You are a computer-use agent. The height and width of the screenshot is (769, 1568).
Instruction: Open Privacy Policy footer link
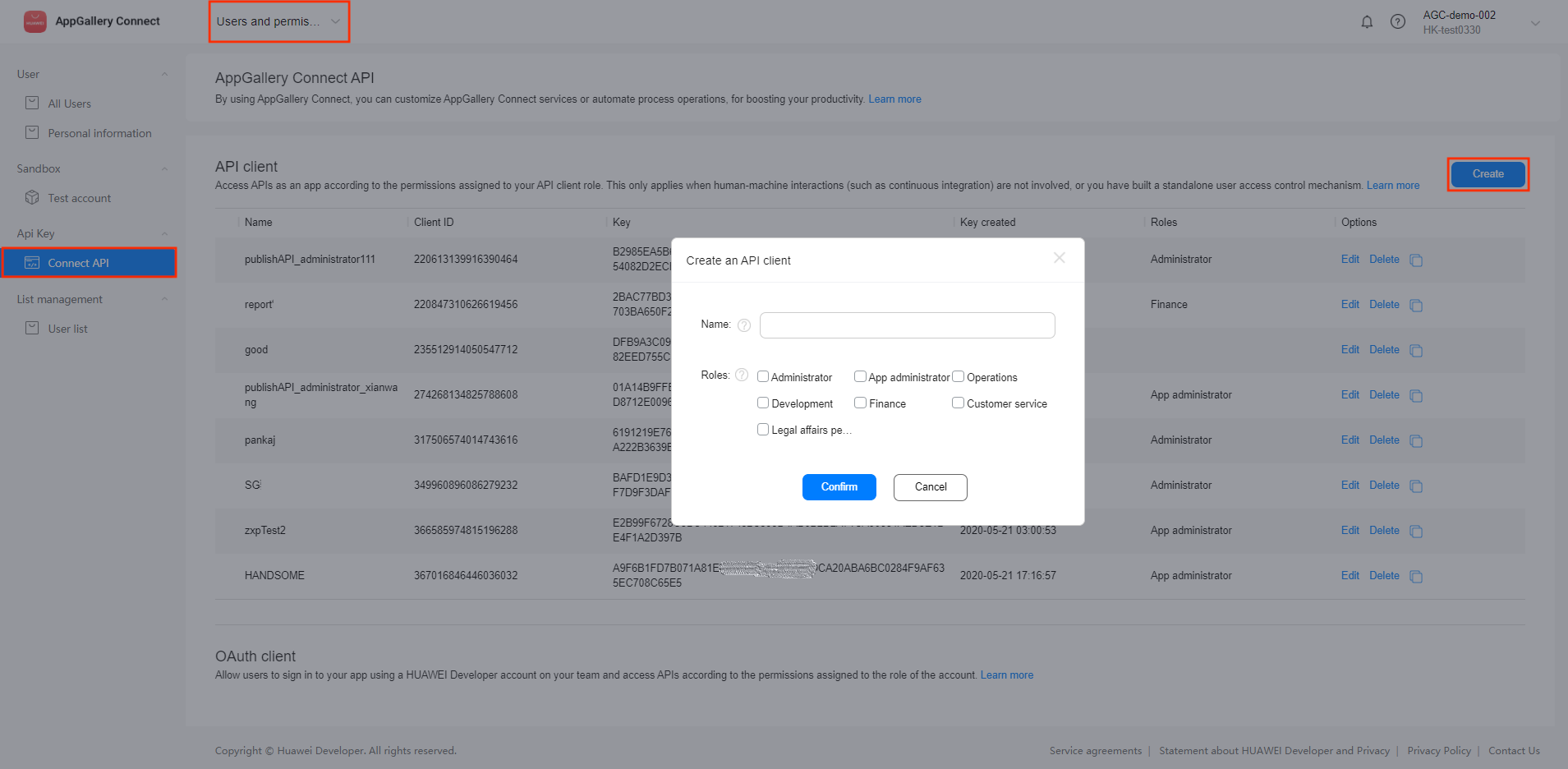coord(1439,751)
